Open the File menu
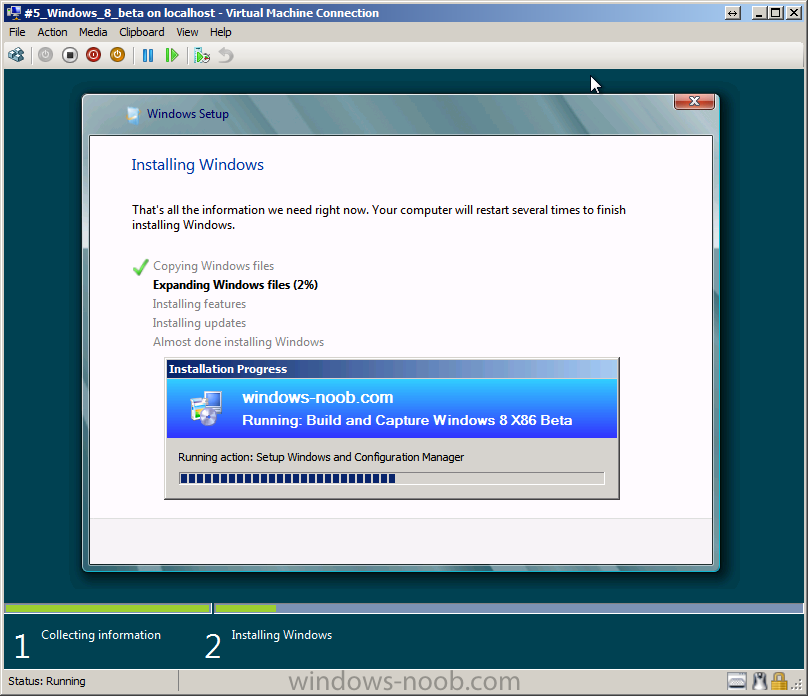 click(17, 32)
